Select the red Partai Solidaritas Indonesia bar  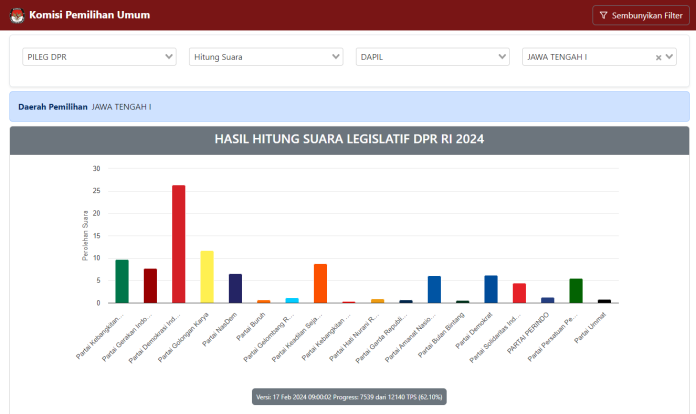pos(519,293)
